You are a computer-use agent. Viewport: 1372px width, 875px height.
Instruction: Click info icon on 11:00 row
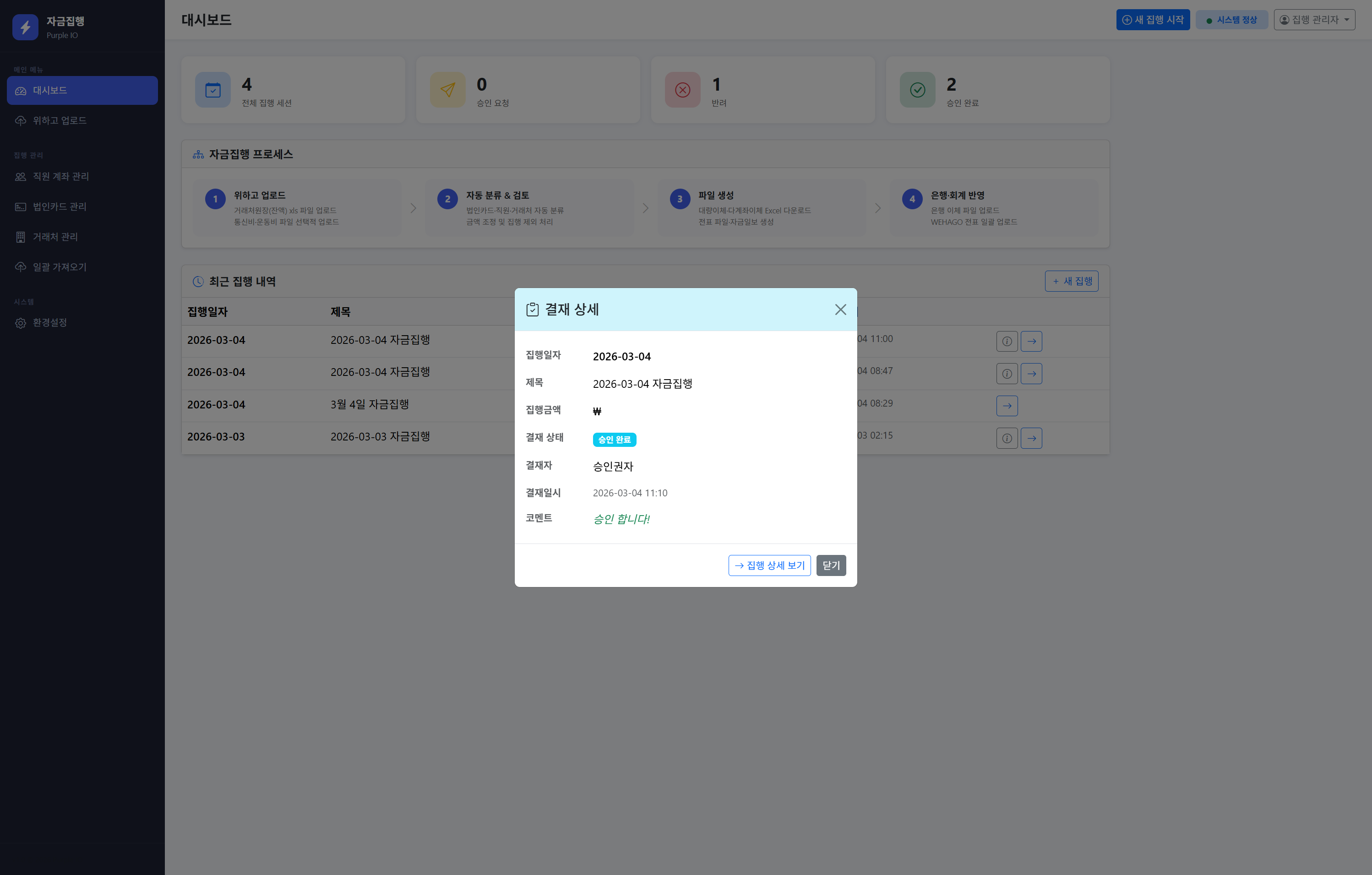1007,342
